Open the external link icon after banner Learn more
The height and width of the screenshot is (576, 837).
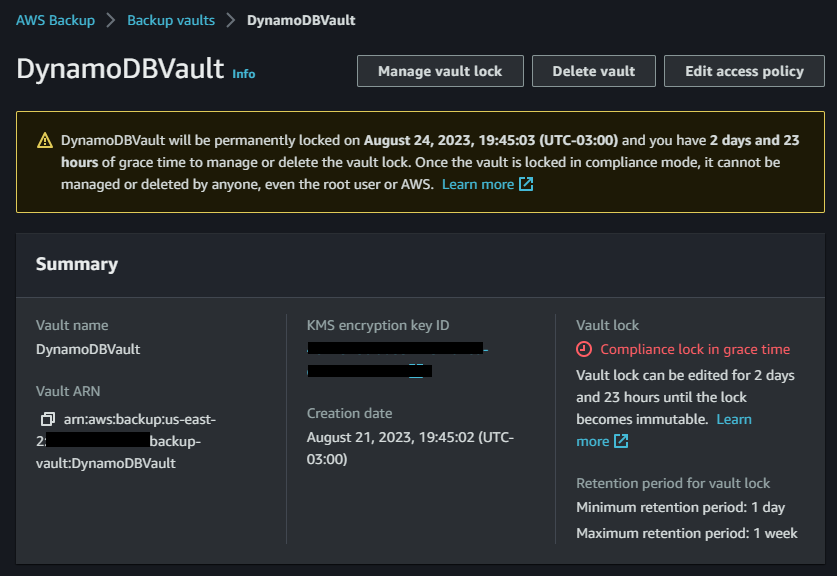coord(526,184)
